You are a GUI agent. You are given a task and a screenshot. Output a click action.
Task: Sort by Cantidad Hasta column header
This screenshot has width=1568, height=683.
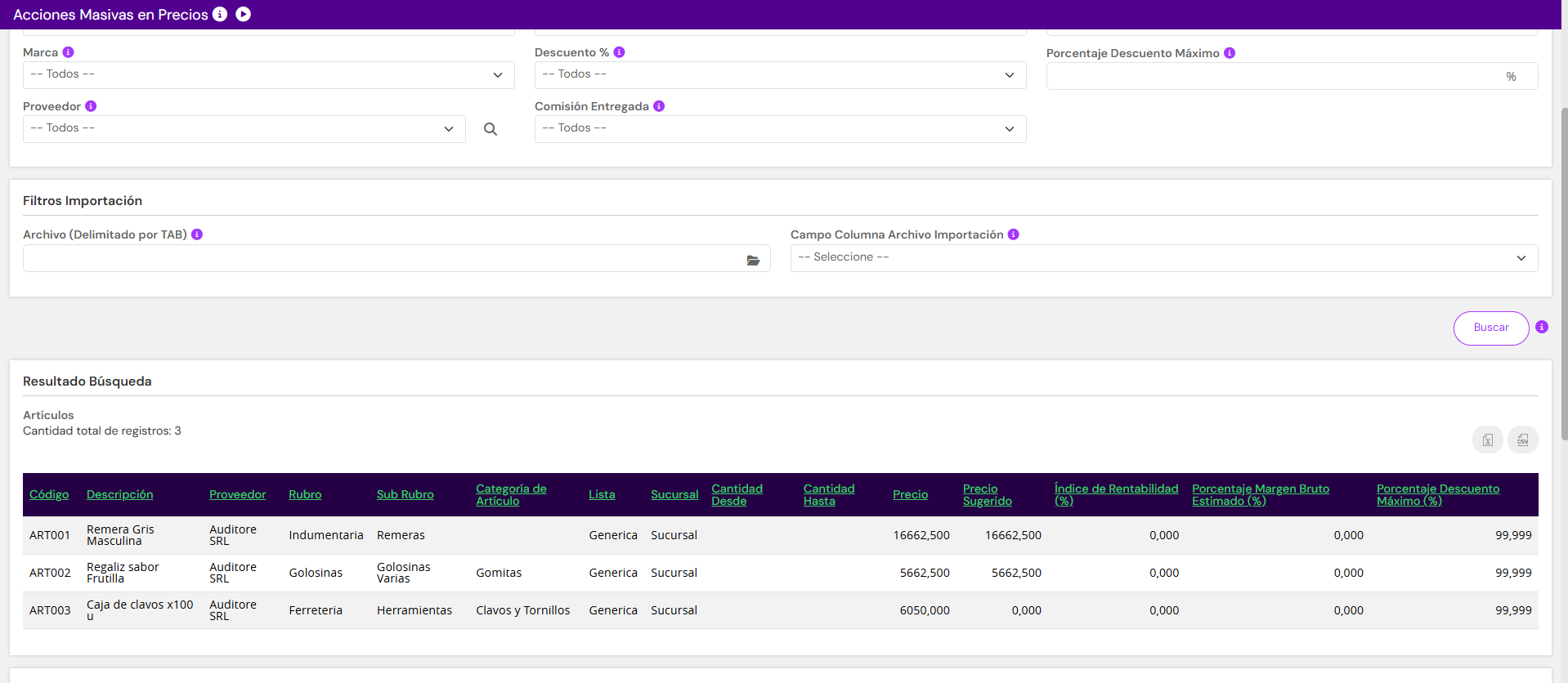click(x=829, y=494)
